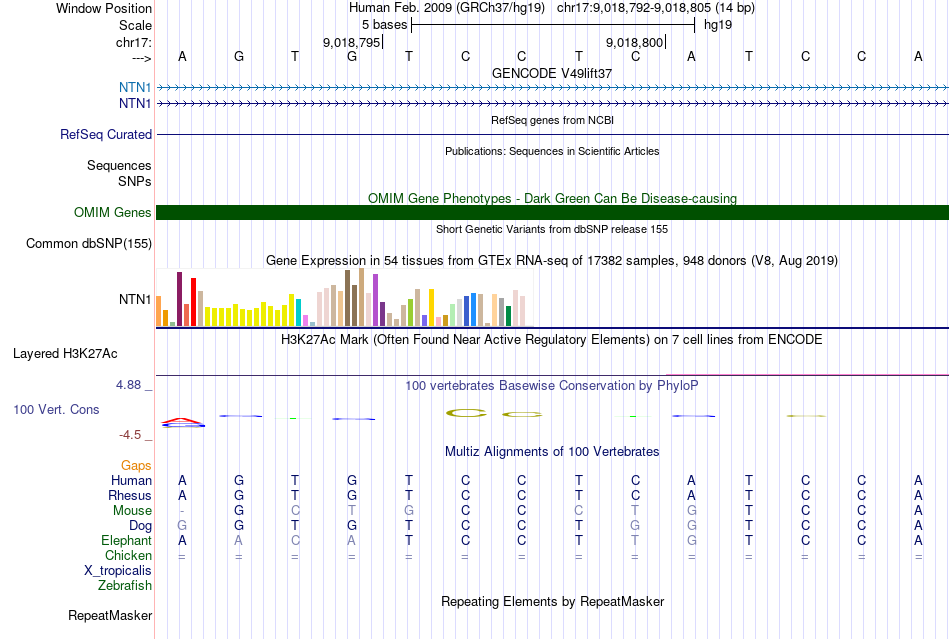This screenshot has width=950, height=639.
Task: Click the chr17:9,018,792-9,018,805 (14 bp) position text
Action: pos(656,8)
